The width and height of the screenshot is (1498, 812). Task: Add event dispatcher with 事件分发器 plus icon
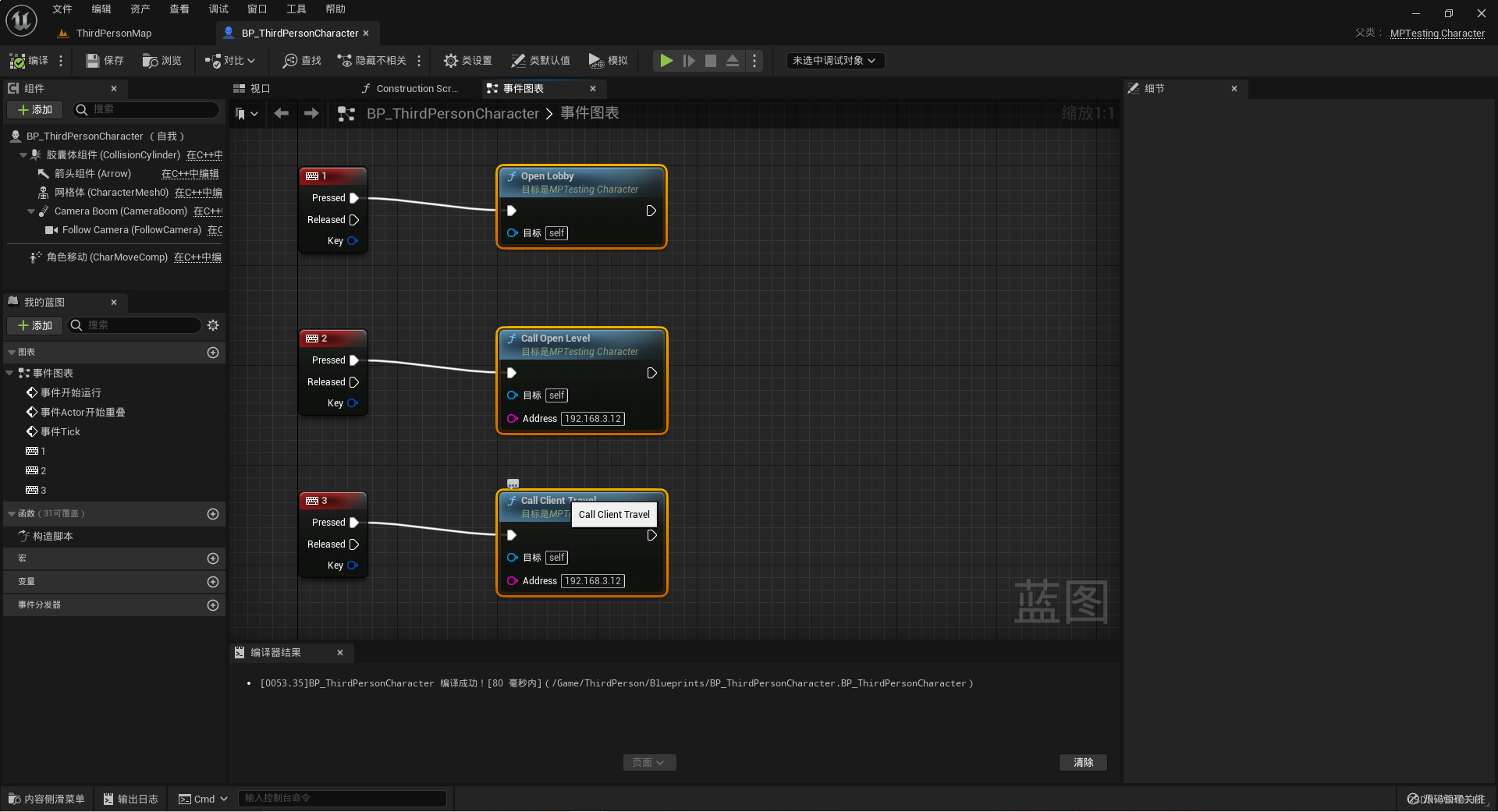[213, 605]
